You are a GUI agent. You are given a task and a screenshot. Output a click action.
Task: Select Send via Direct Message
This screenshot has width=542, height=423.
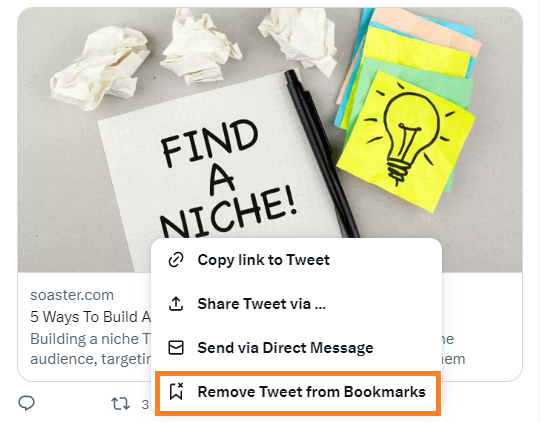297,348
